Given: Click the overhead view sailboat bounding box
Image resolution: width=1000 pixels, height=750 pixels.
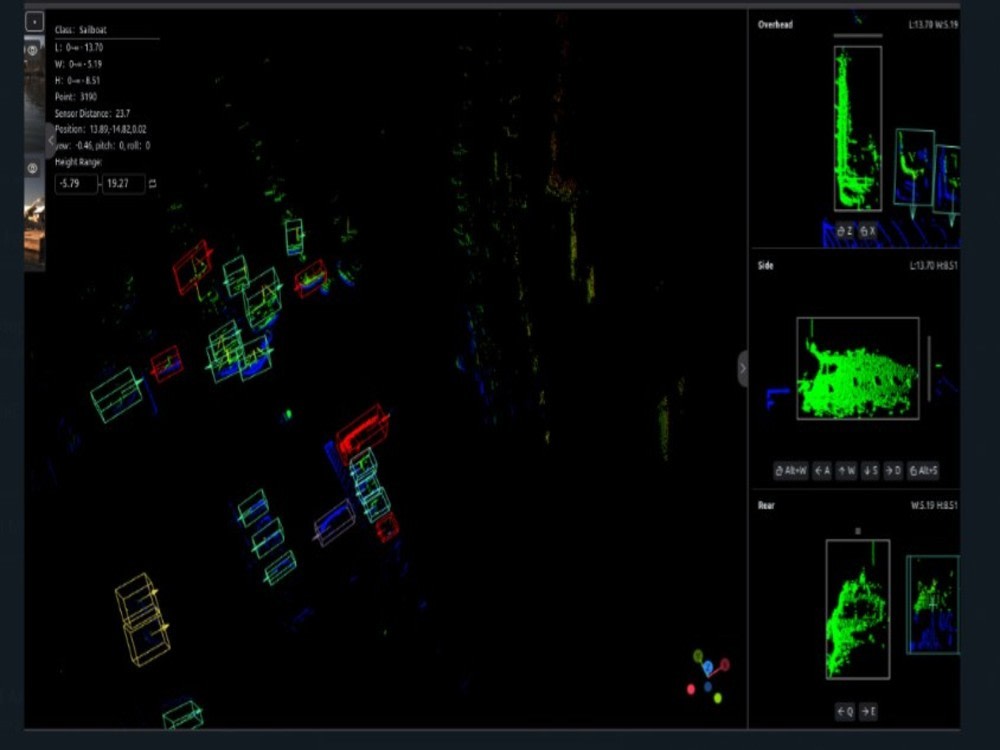Looking at the screenshot, I should pyautogui.click(x=858, y=128).
